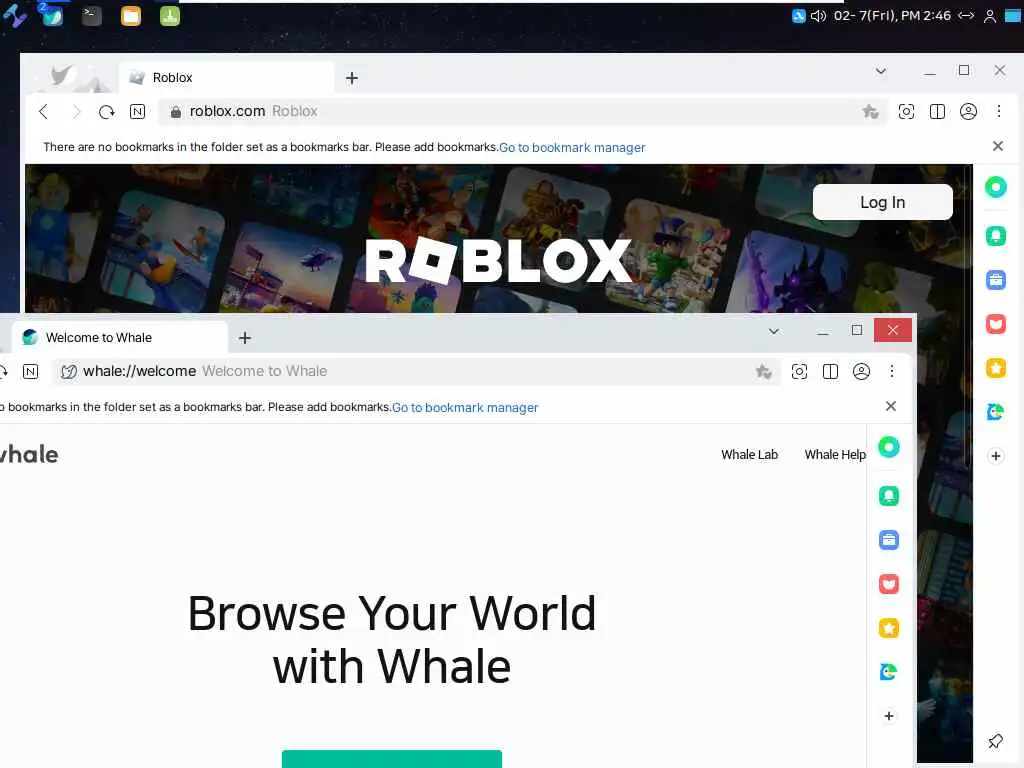Open profile icon in Roblox window toolbar

[968, 112]
